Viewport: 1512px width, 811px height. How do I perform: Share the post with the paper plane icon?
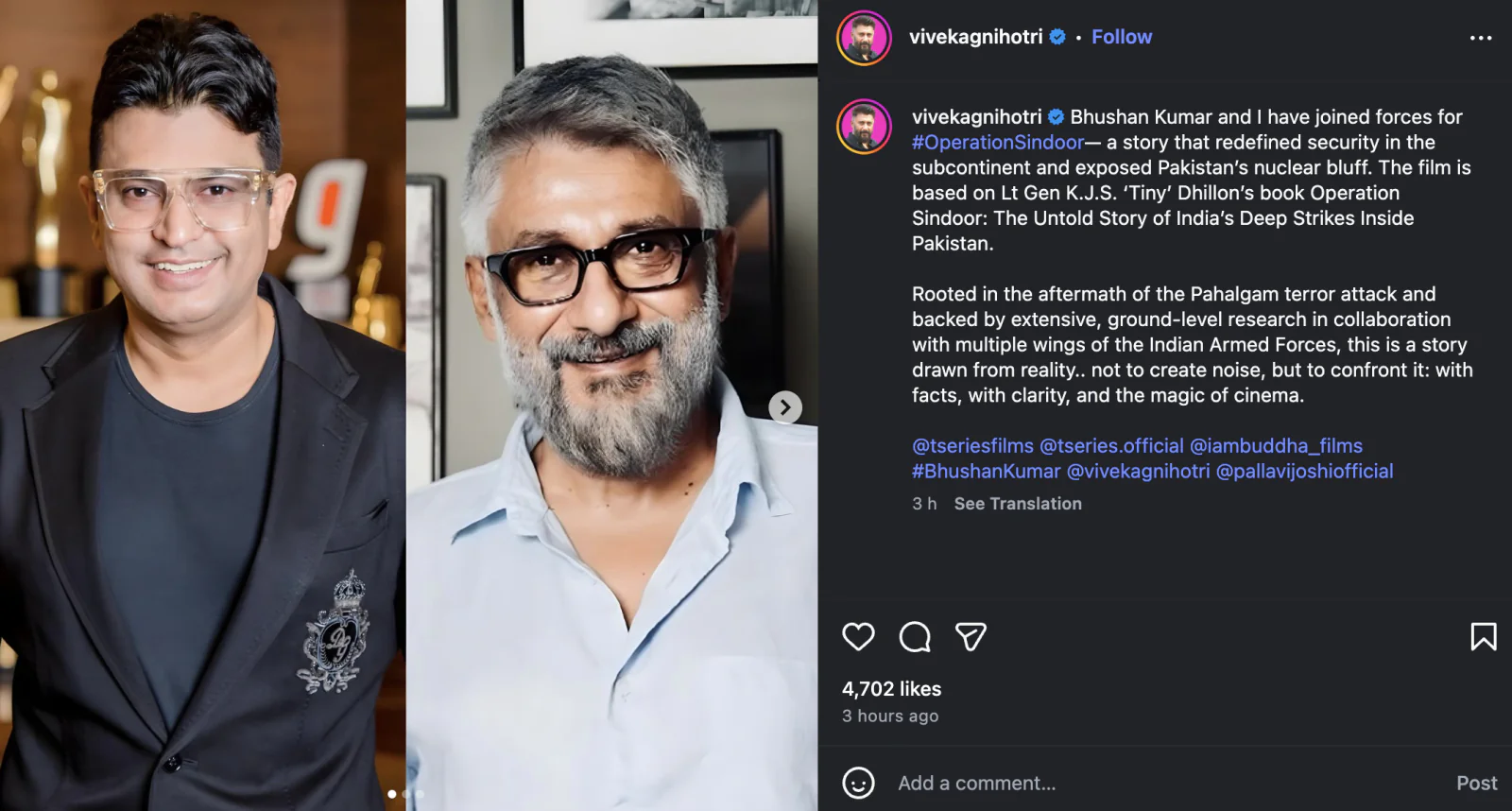point(970,638)
